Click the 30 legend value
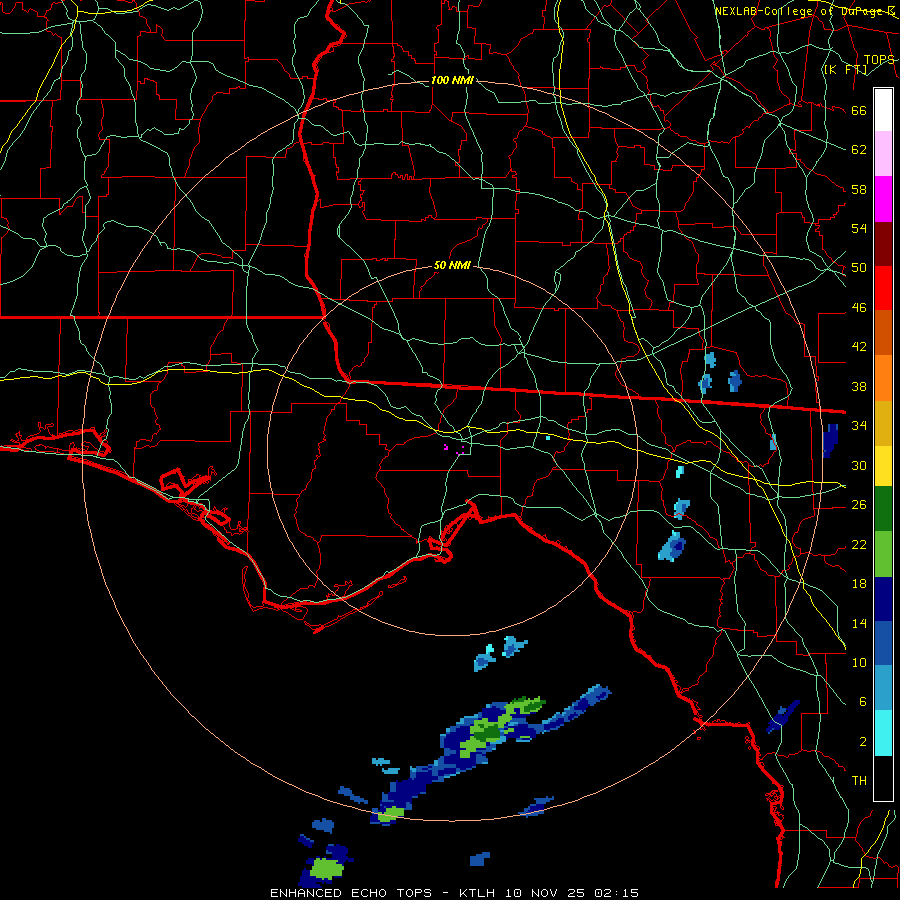 (x=859, y=465)
